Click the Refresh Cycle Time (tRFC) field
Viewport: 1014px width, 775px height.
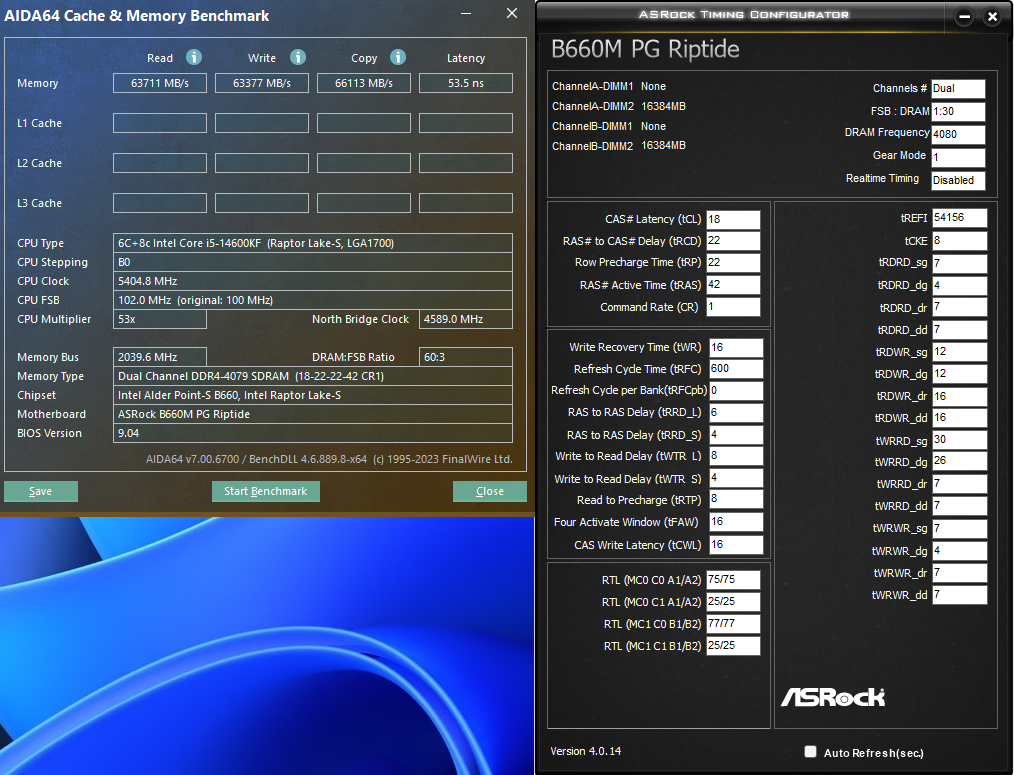[x=736, y=369]
